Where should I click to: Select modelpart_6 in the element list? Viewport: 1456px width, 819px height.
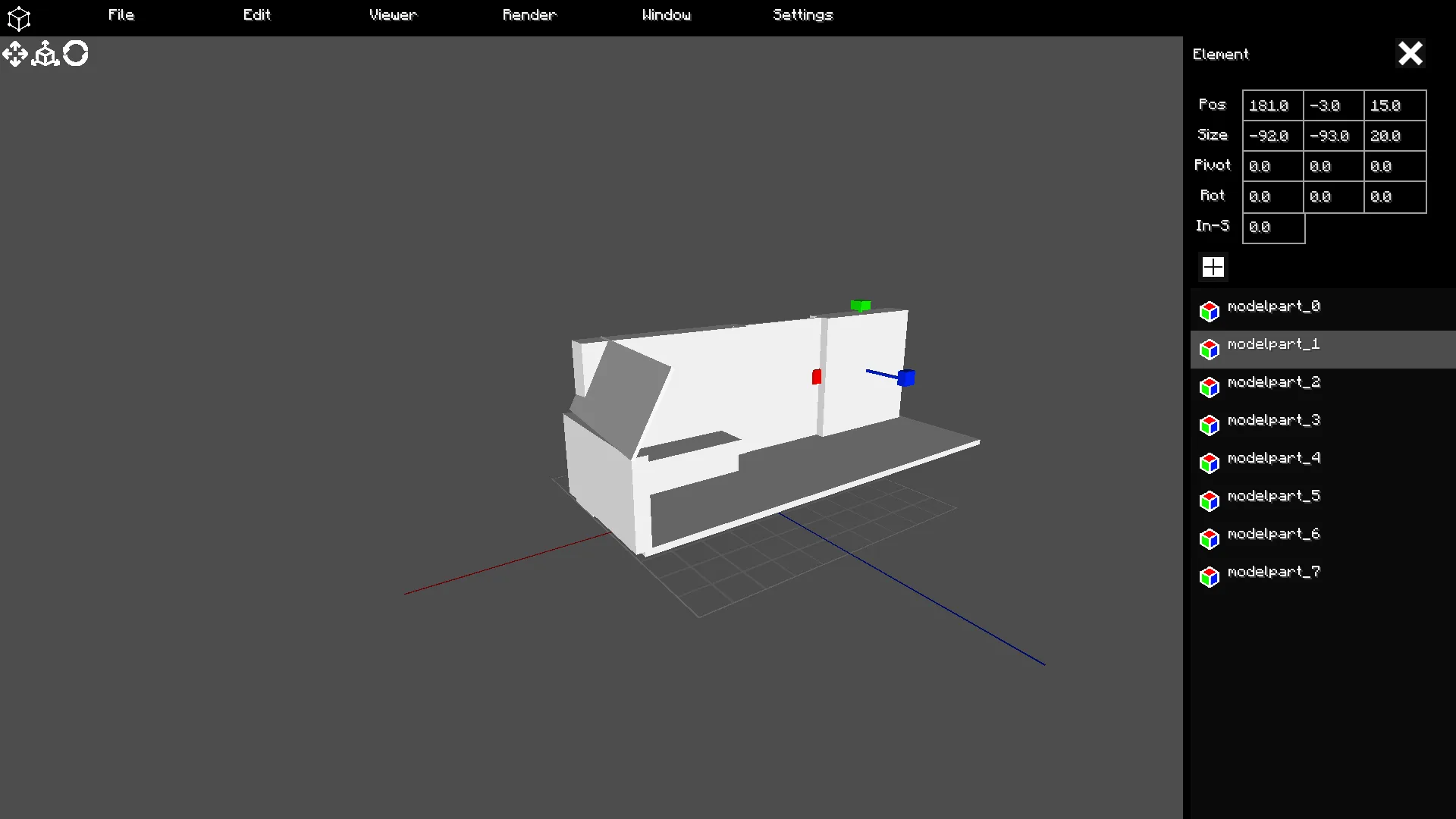(1323, 538)
